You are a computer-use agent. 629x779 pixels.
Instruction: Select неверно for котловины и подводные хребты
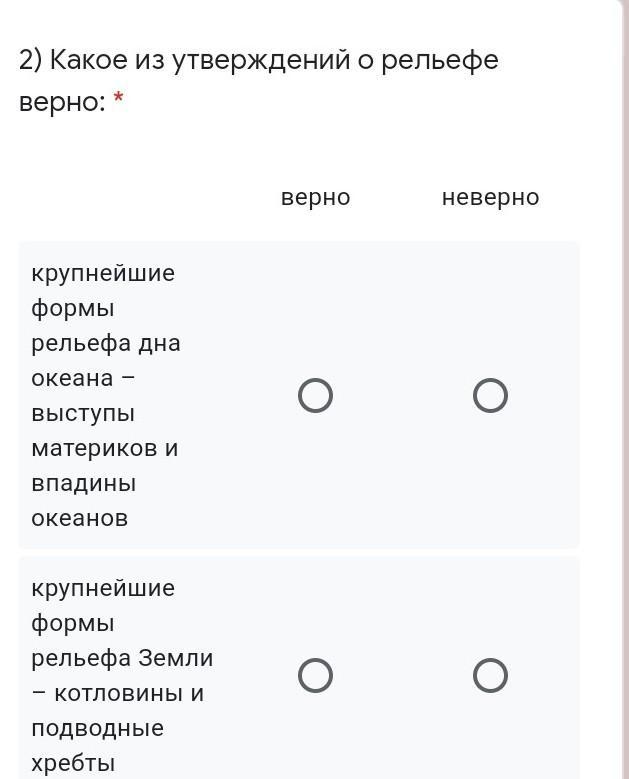click(x=490, y=676)
